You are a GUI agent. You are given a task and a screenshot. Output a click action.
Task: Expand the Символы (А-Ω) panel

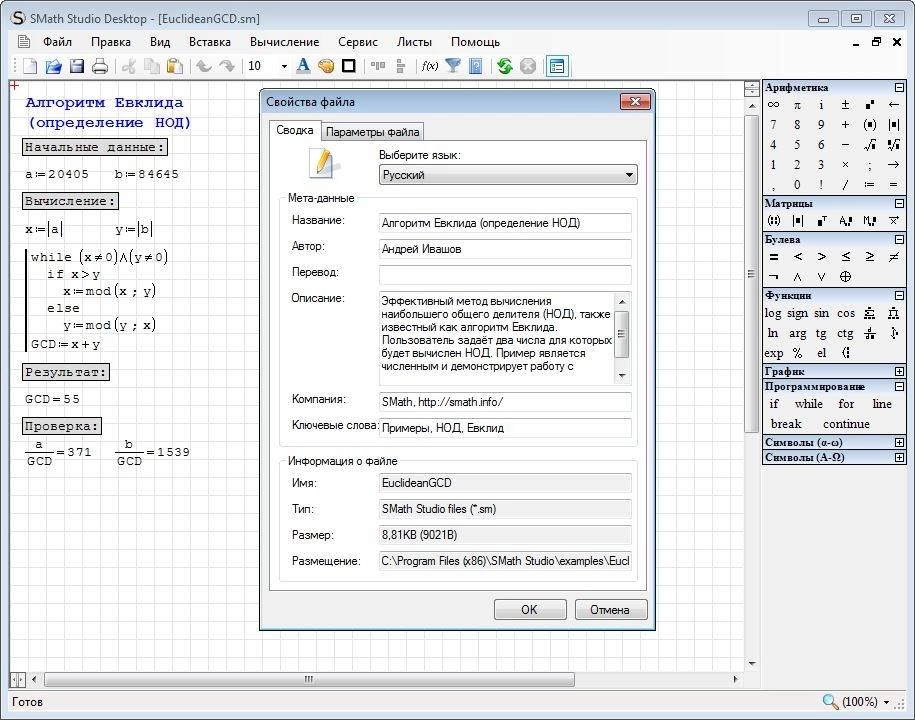coord(899,457)
